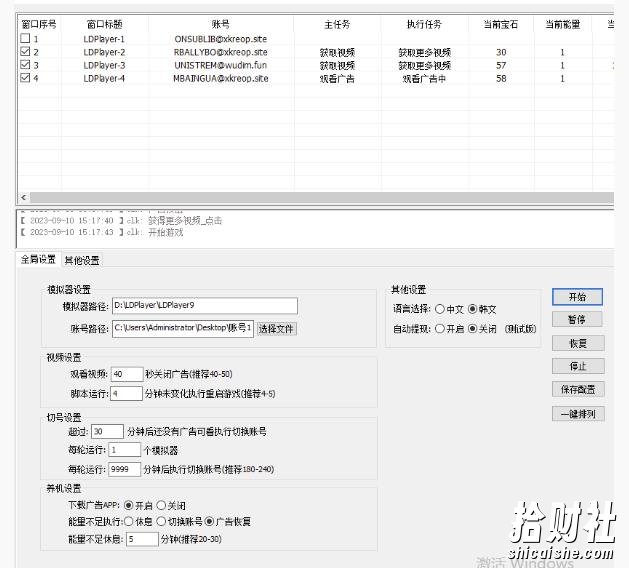Click log line 开始游戏
Image resolution: width=629 pixels, height=568 pixels.
click(x=102, y=232)
